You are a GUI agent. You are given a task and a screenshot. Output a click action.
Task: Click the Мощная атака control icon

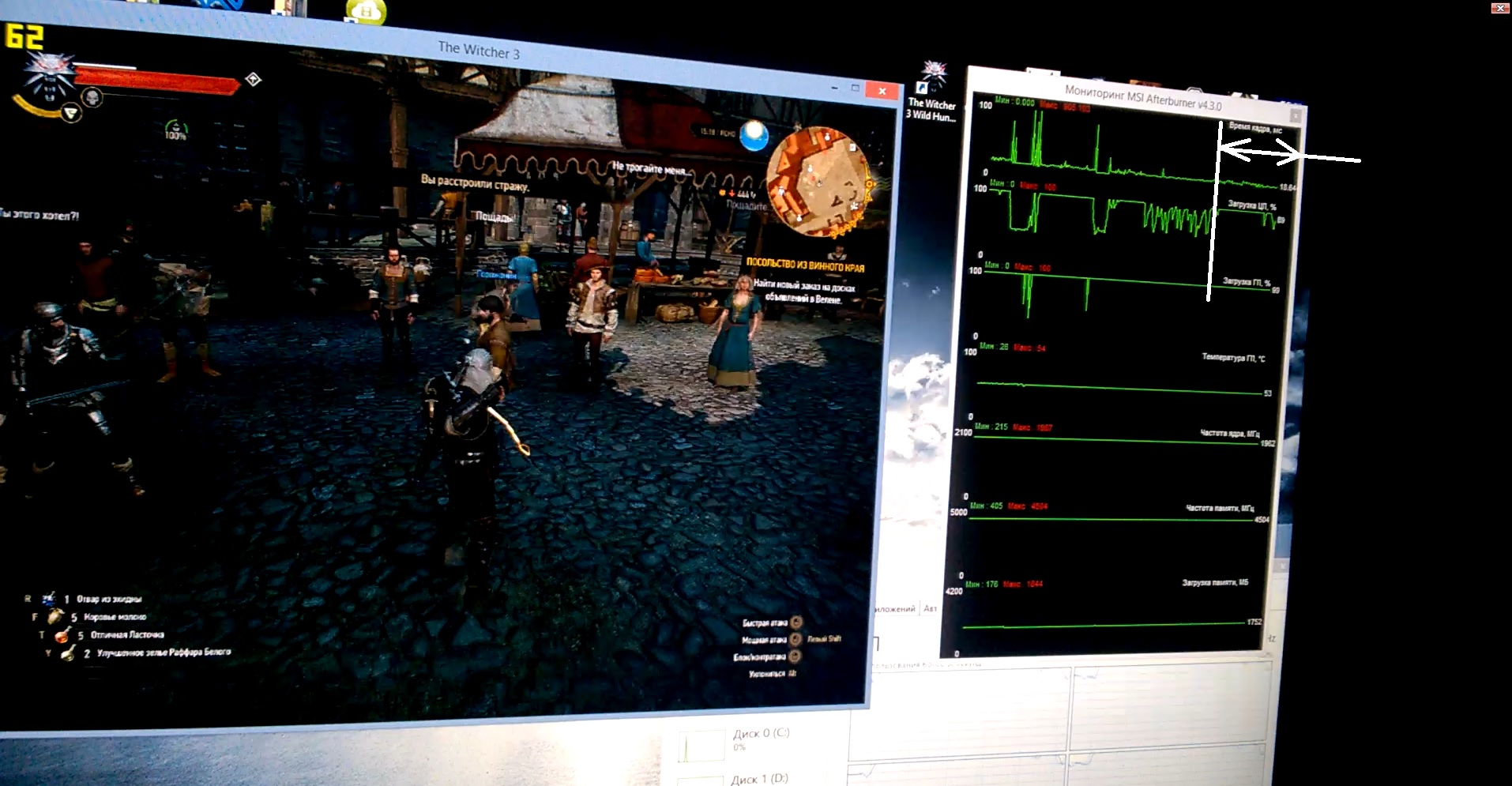(795, 639)
